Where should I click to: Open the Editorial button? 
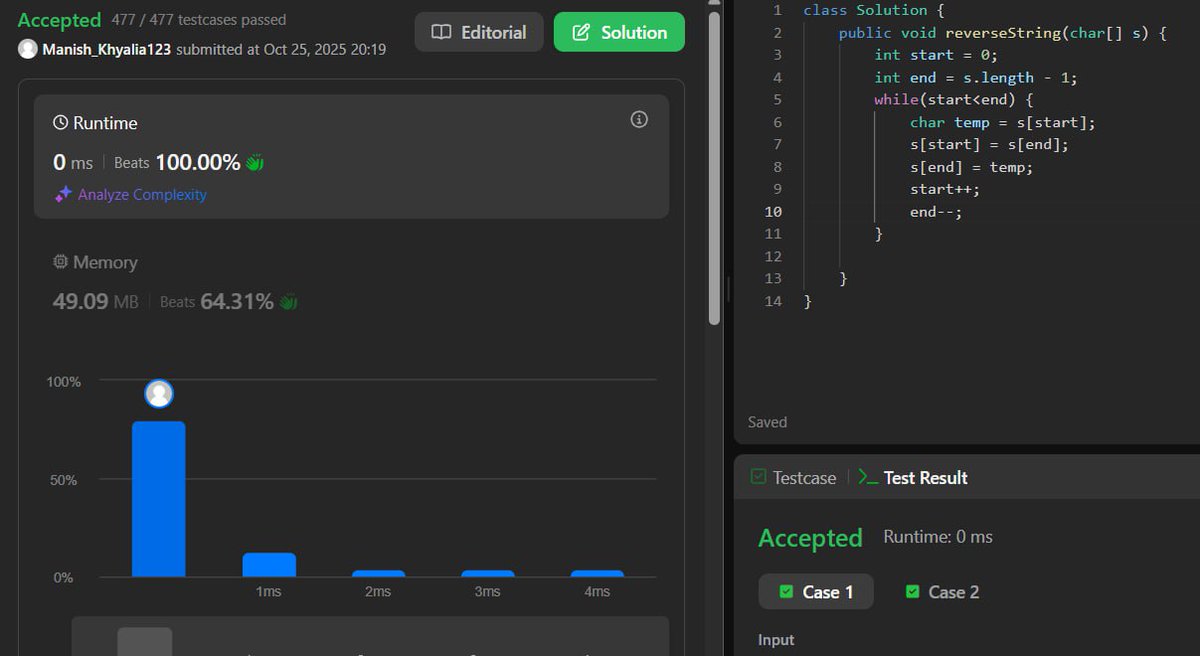pyautogui.click(x=479, y=32)
